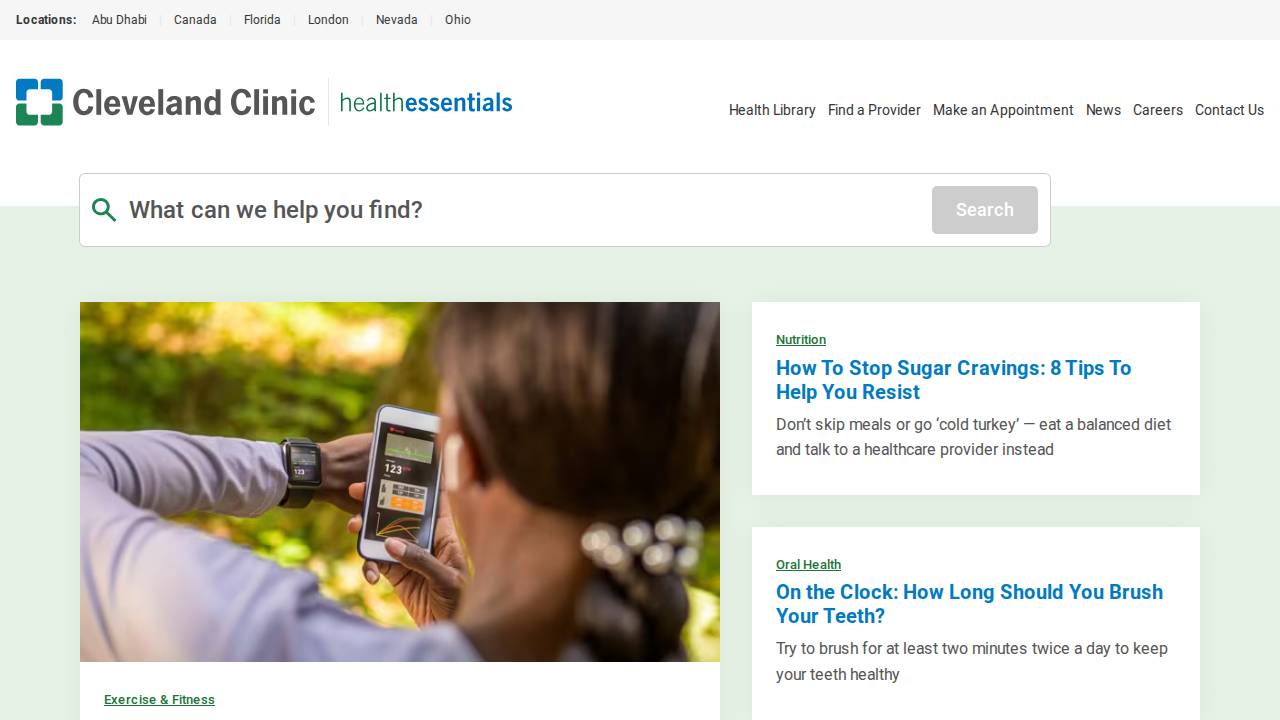Select the Ohio location link
Screen dimensions: 1280x720
458,20
